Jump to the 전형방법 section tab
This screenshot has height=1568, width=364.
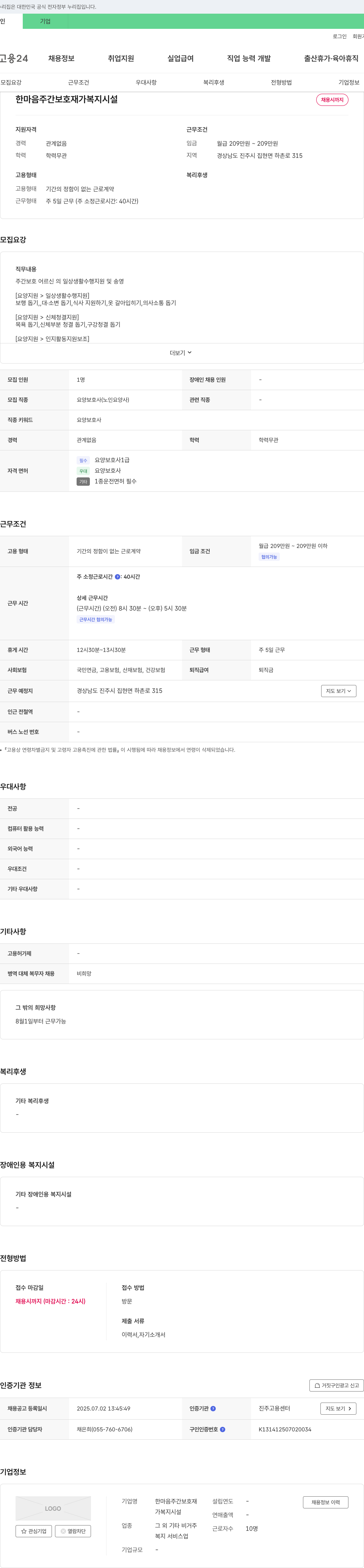click(281, 82)
